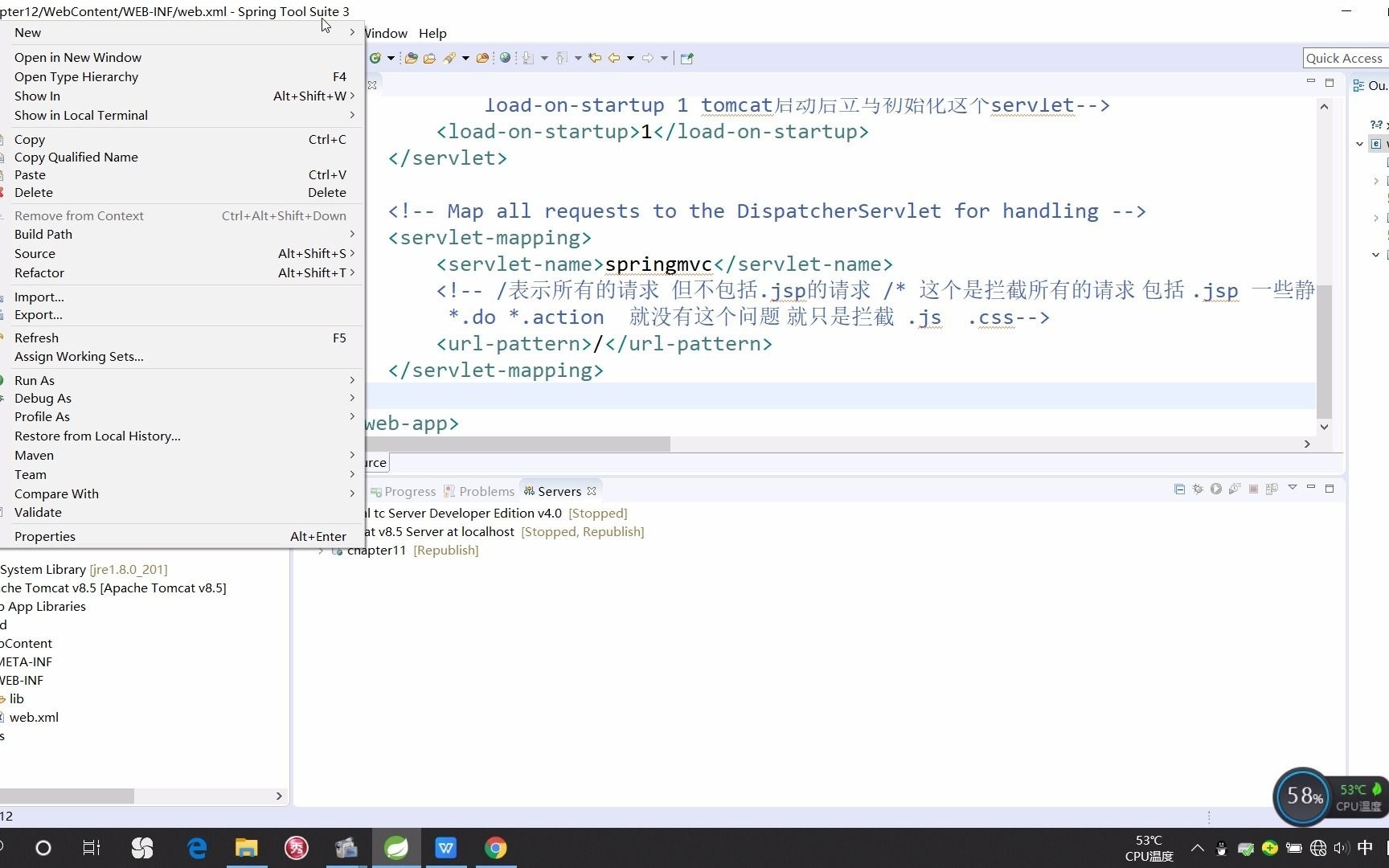The width and height of the screenshot is (1389, 868).
Task: Minimize the Servers panel
Action: pos(1311,487)
